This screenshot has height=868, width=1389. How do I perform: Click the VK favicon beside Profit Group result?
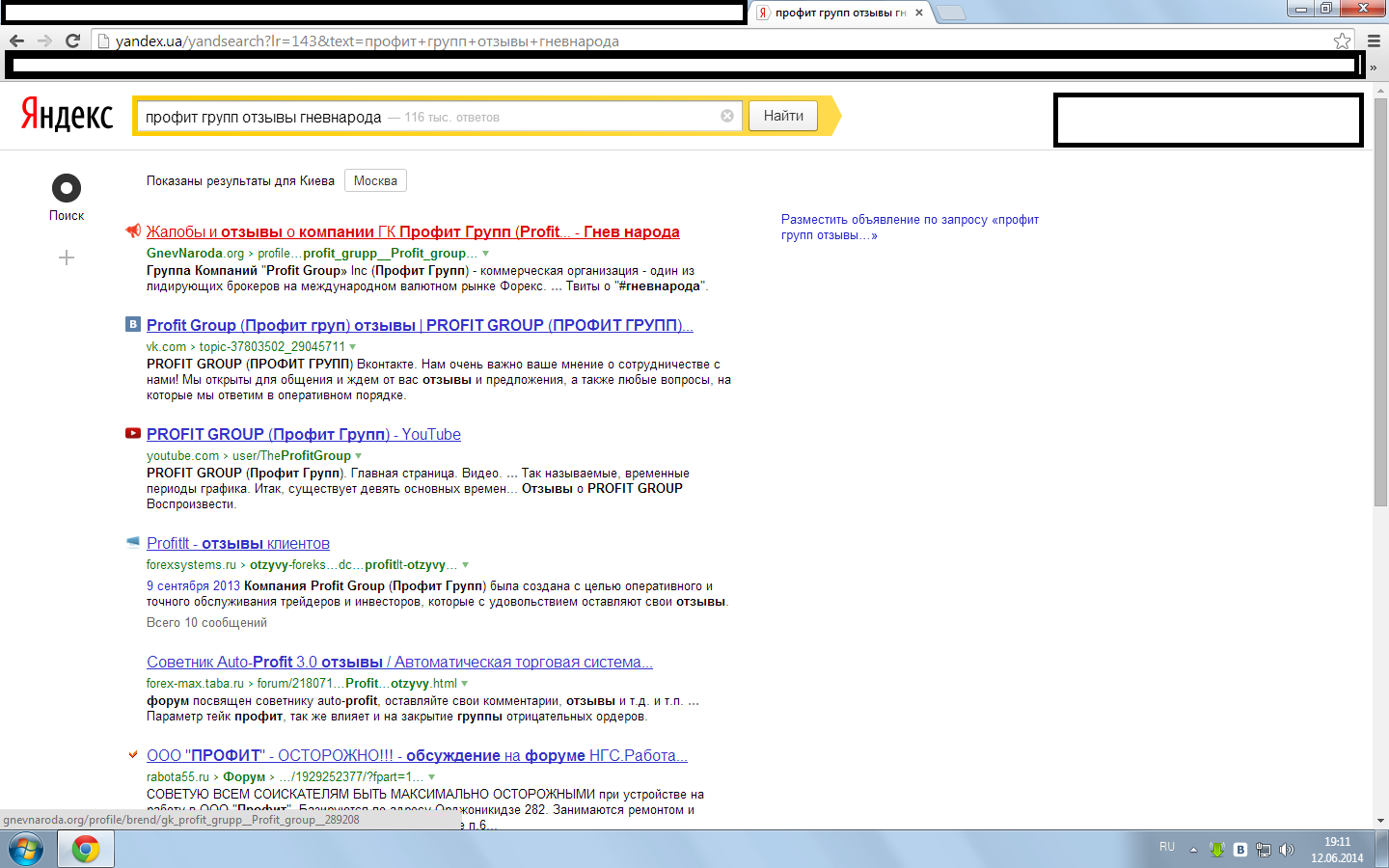tap(133, 324)
